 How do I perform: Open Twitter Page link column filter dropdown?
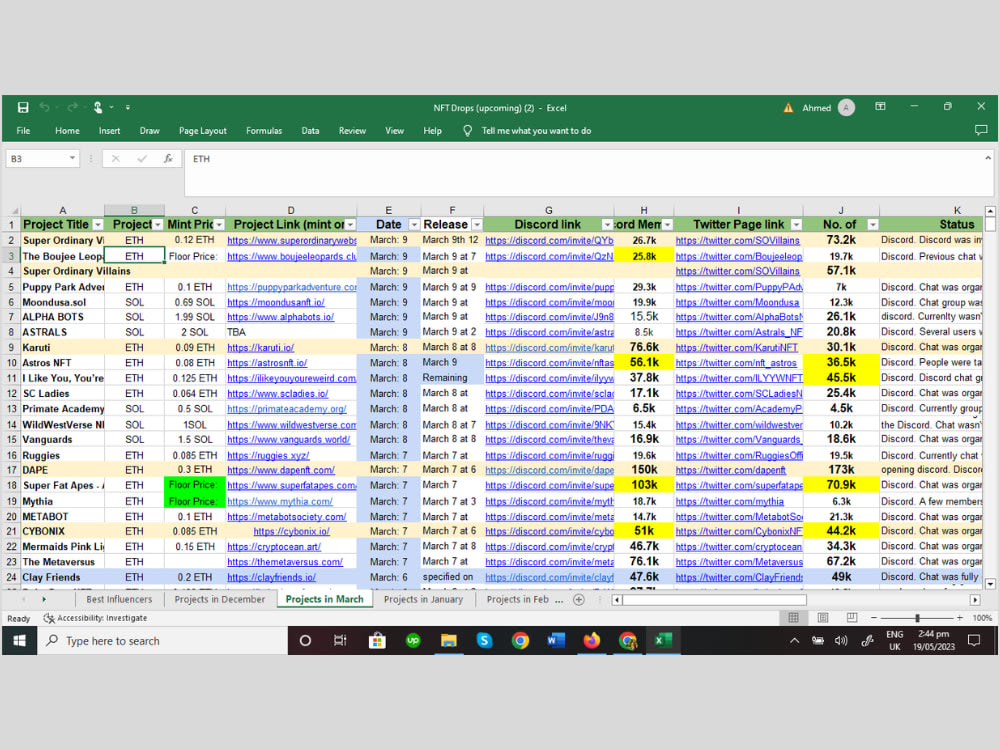pos(796,224)
